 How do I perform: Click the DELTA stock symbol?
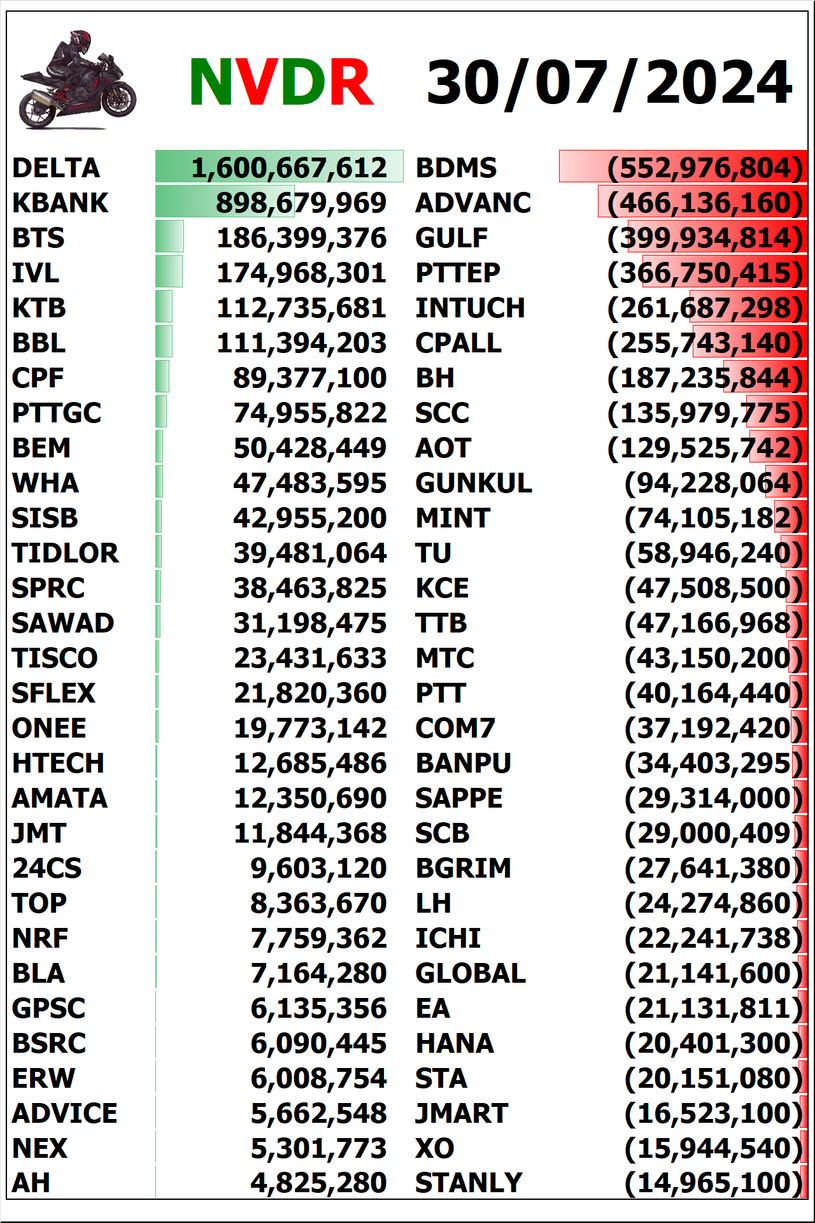[x=56, y=168]
